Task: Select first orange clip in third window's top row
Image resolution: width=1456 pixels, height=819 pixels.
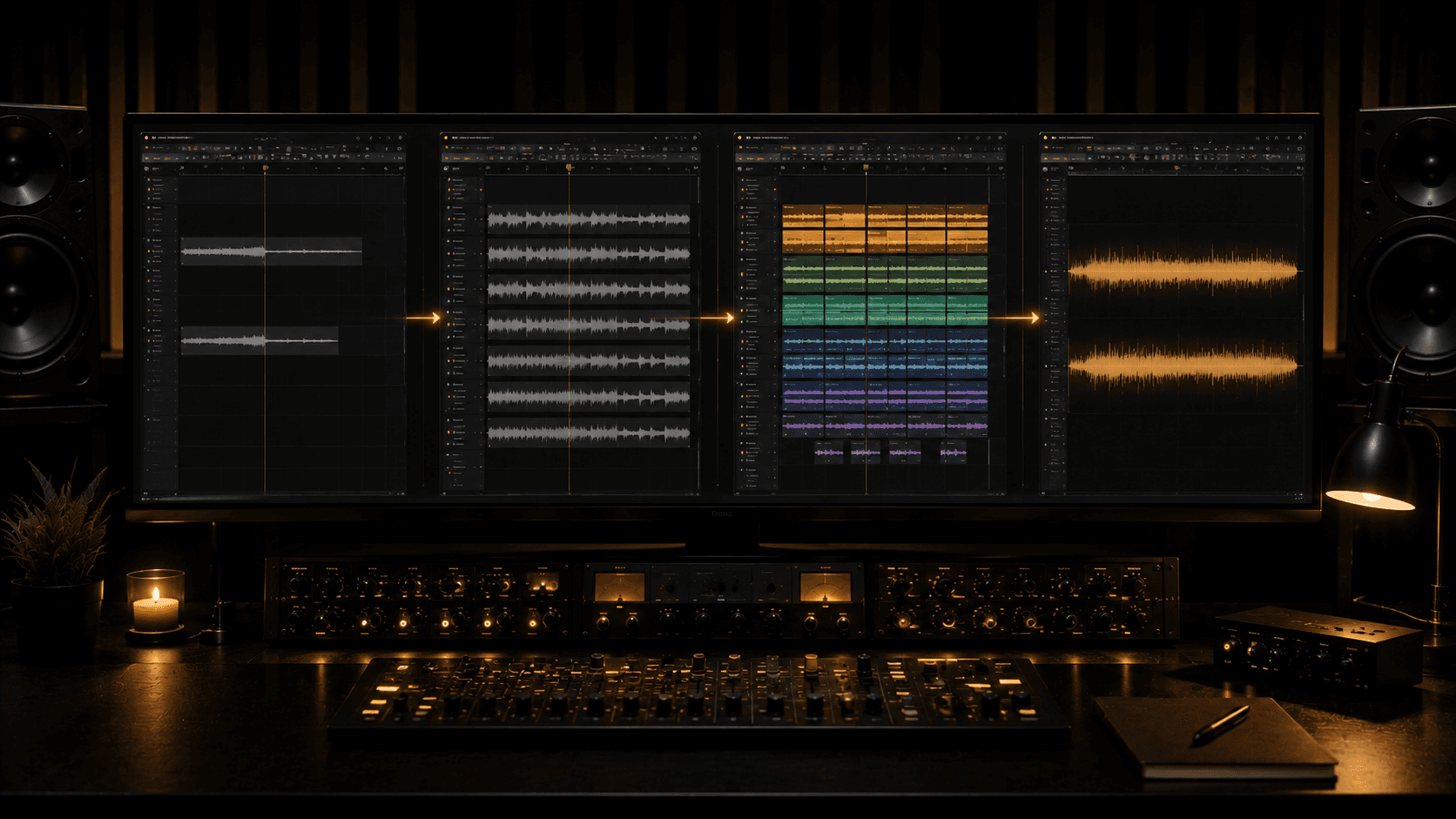Action: (803, 216)
